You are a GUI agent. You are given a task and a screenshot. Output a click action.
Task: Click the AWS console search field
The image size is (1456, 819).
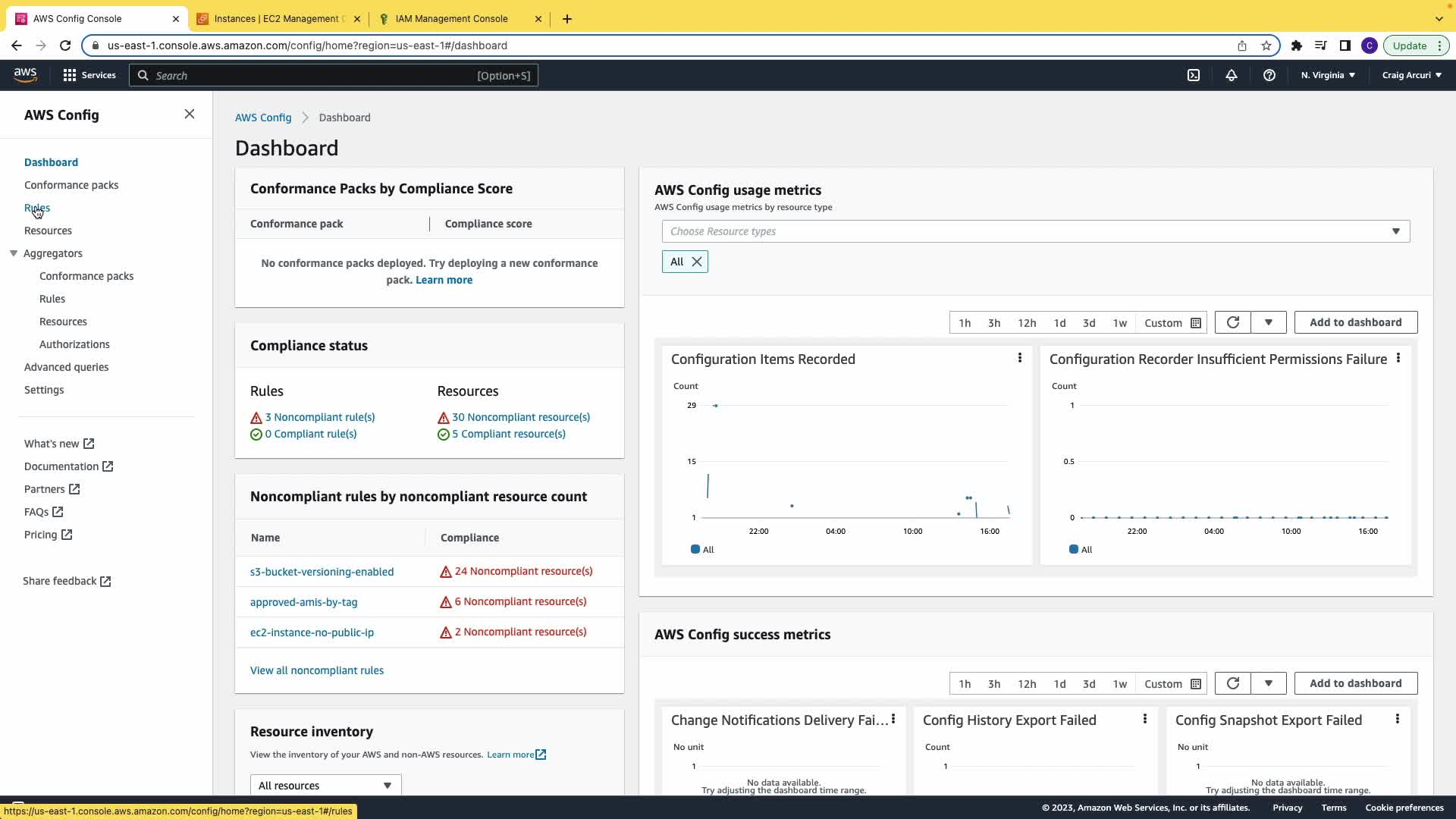pos(334,75)
